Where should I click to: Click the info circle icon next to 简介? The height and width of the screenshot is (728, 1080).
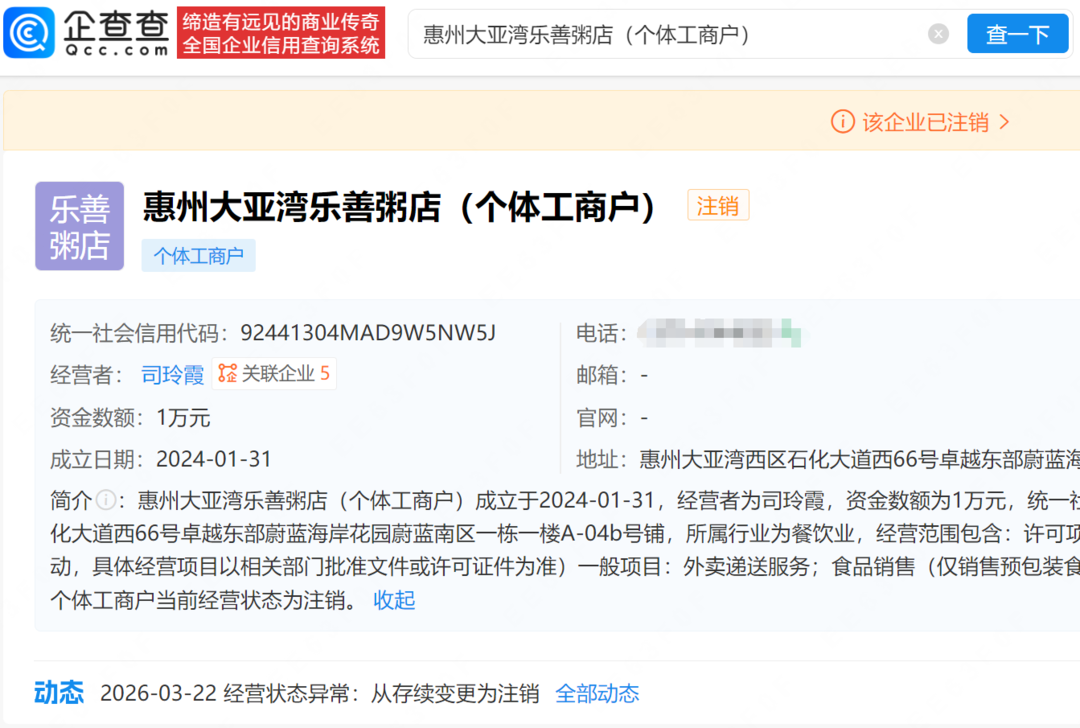pos(107,500)
